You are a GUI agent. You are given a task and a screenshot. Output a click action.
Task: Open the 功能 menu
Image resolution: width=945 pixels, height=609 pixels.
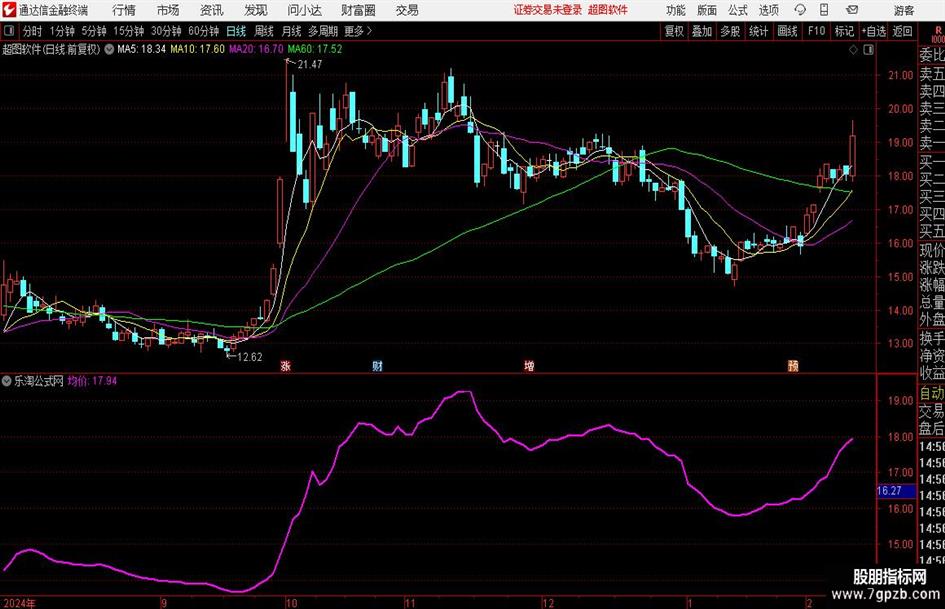coord(676,10)
